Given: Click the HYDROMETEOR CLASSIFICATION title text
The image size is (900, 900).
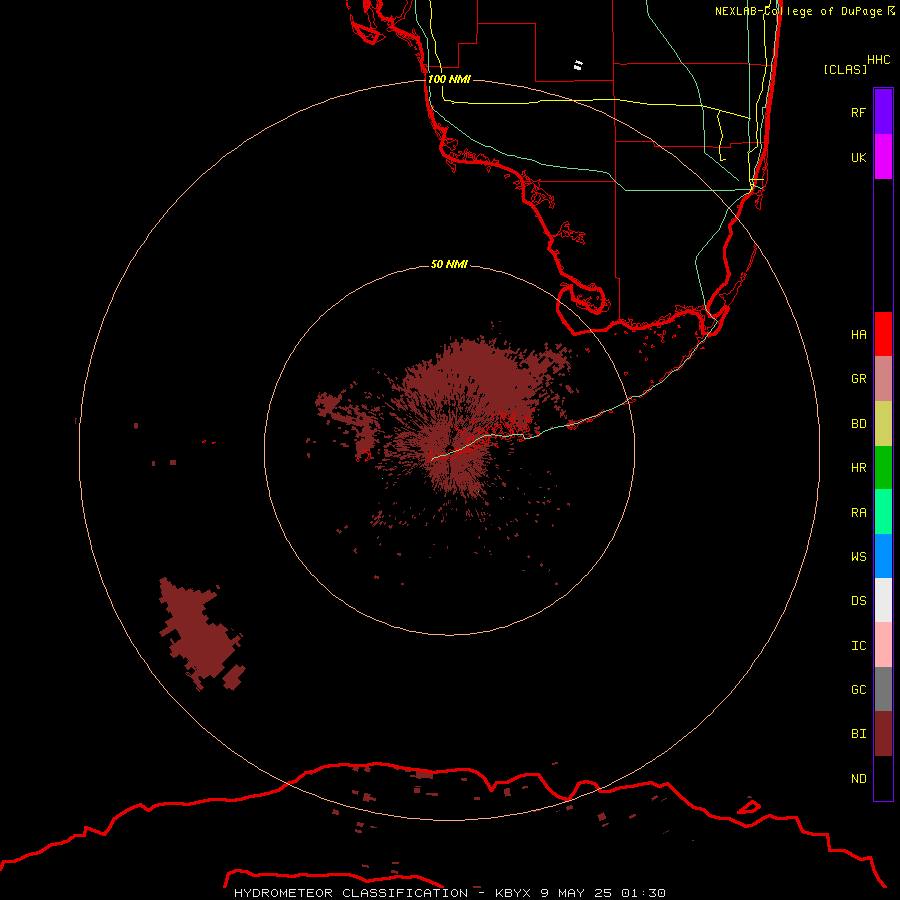Looking at the screenshot, I should point(350,893).
